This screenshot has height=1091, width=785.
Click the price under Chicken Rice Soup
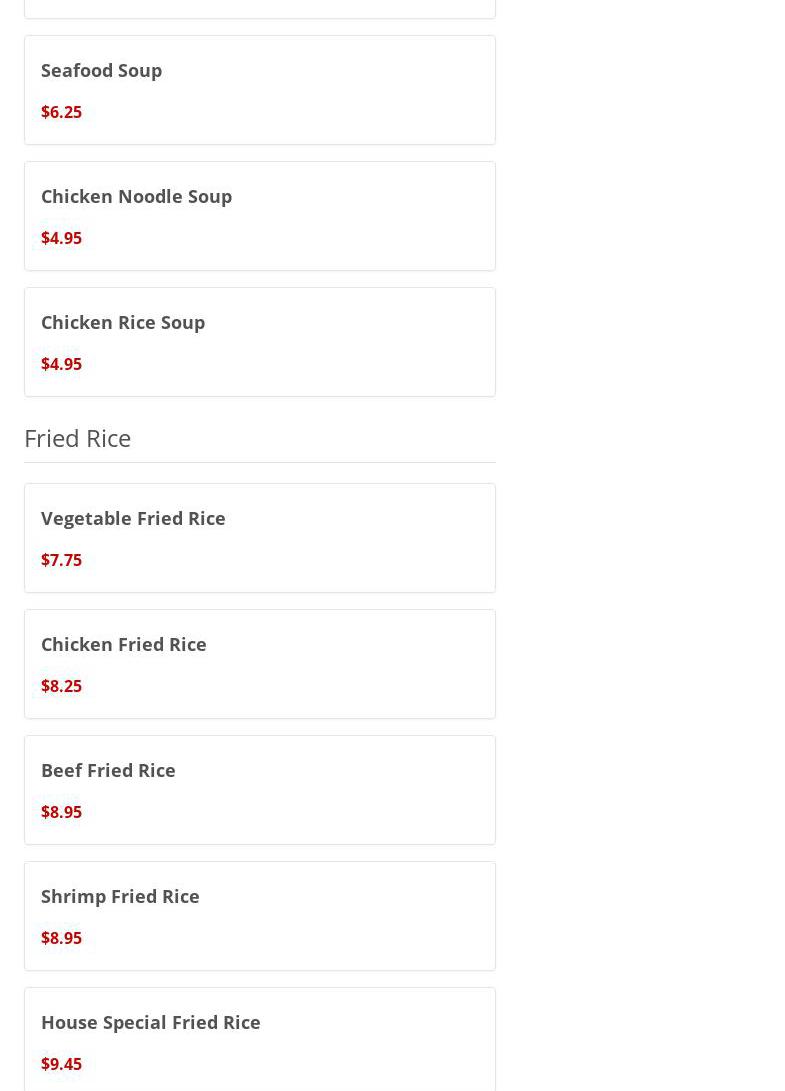[61, 364]
